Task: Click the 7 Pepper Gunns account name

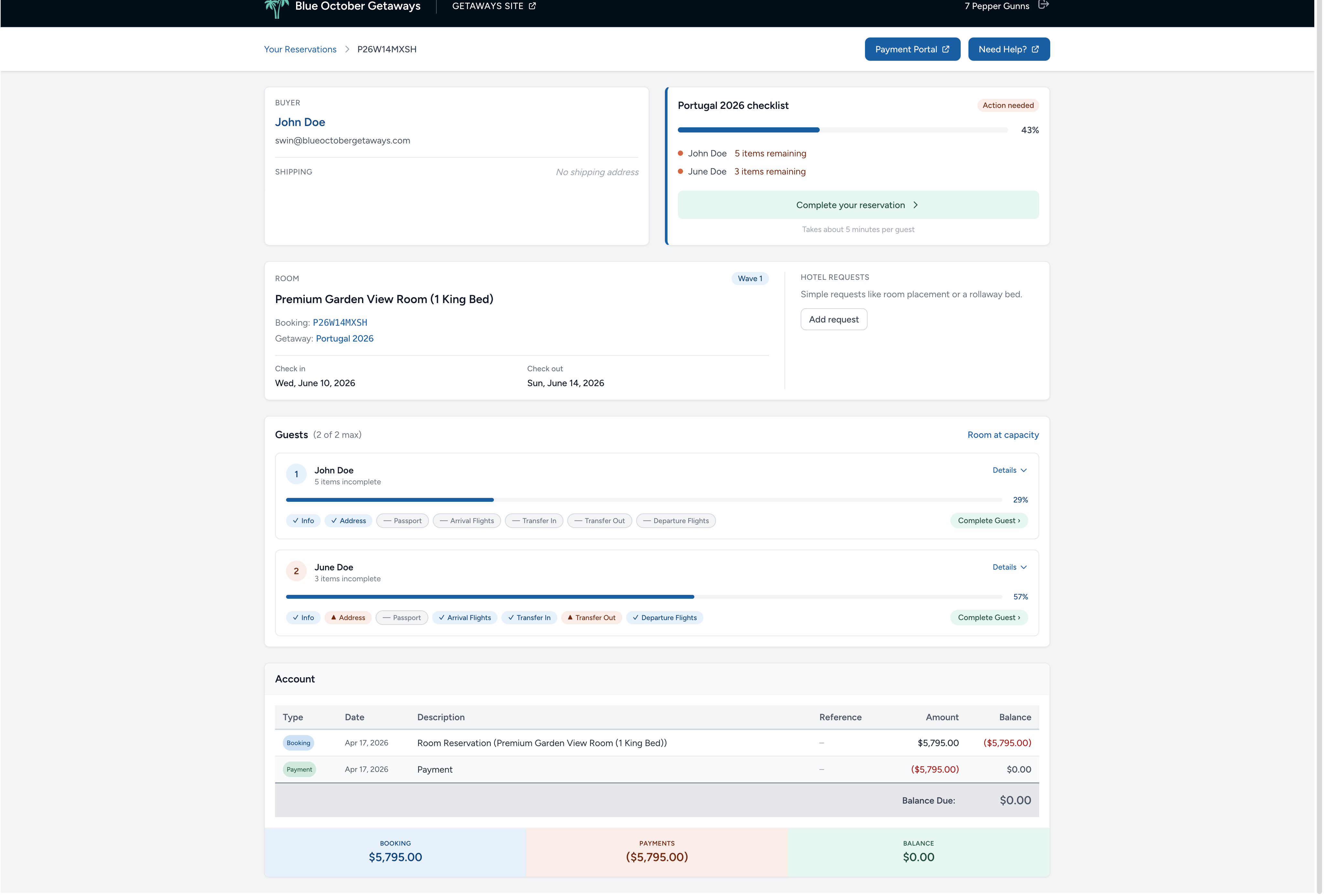Action: click(997, 6)
